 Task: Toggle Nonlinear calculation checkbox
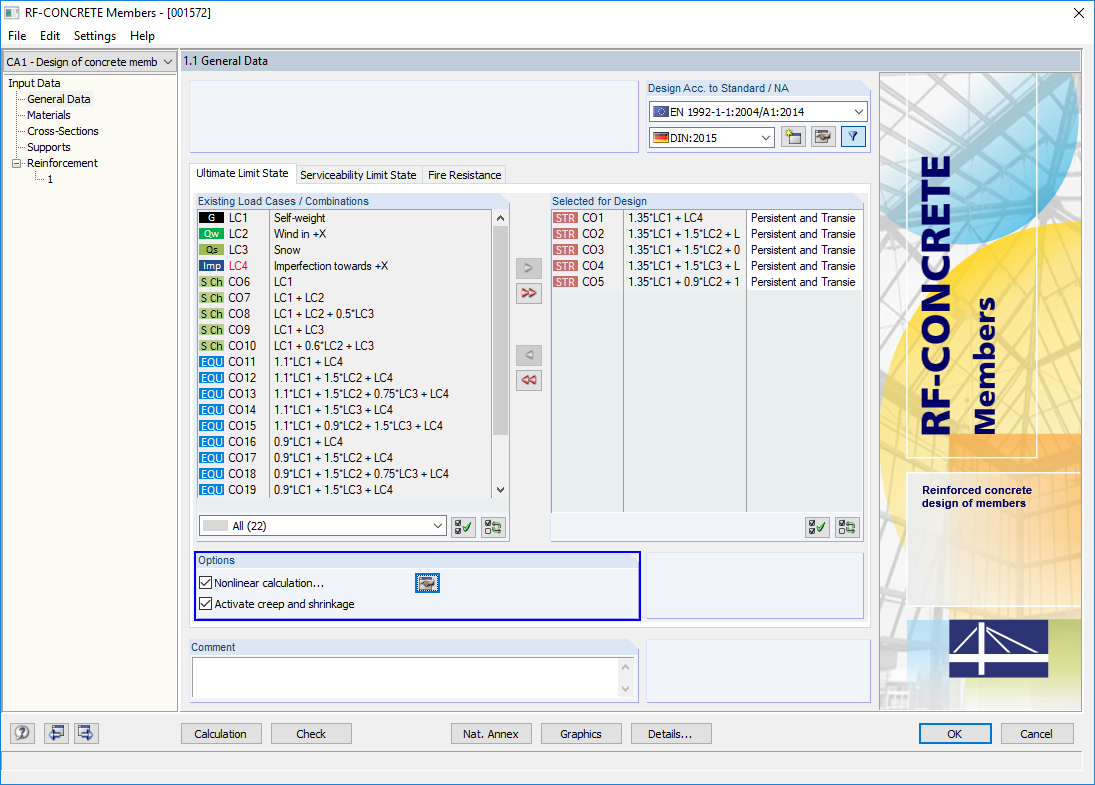tap(205, 582)
